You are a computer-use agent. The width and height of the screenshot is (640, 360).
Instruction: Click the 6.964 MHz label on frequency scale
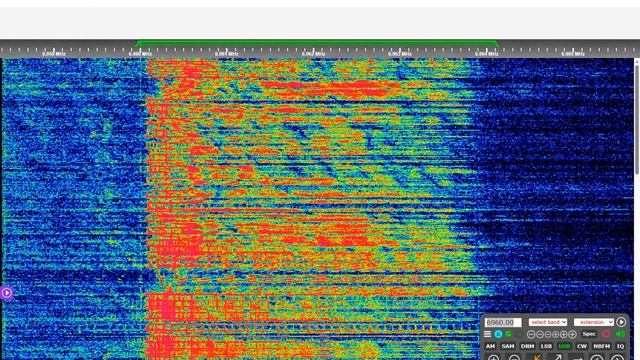tap(486, 54)
